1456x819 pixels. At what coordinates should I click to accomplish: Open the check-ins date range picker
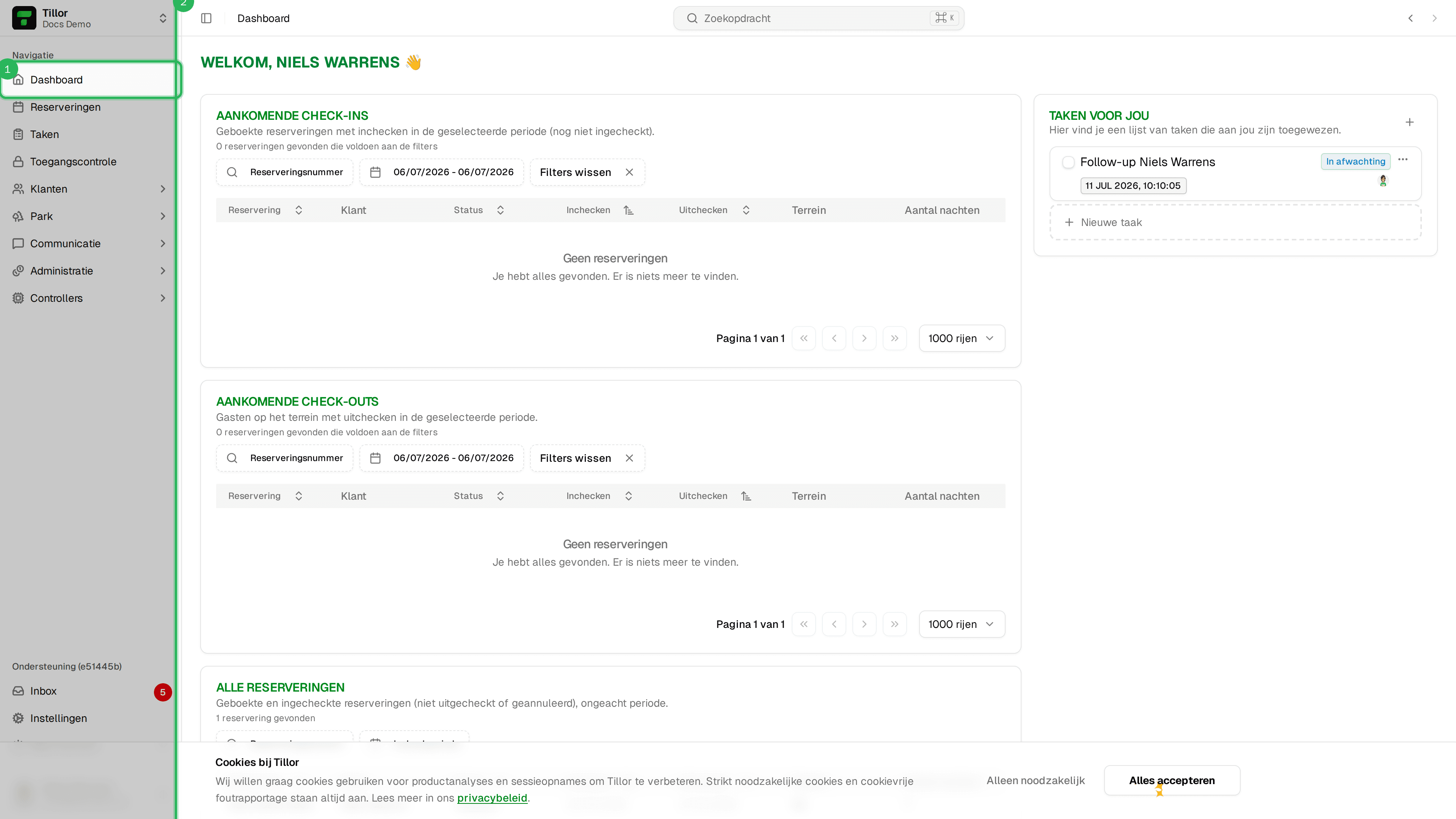coord(442,173)
